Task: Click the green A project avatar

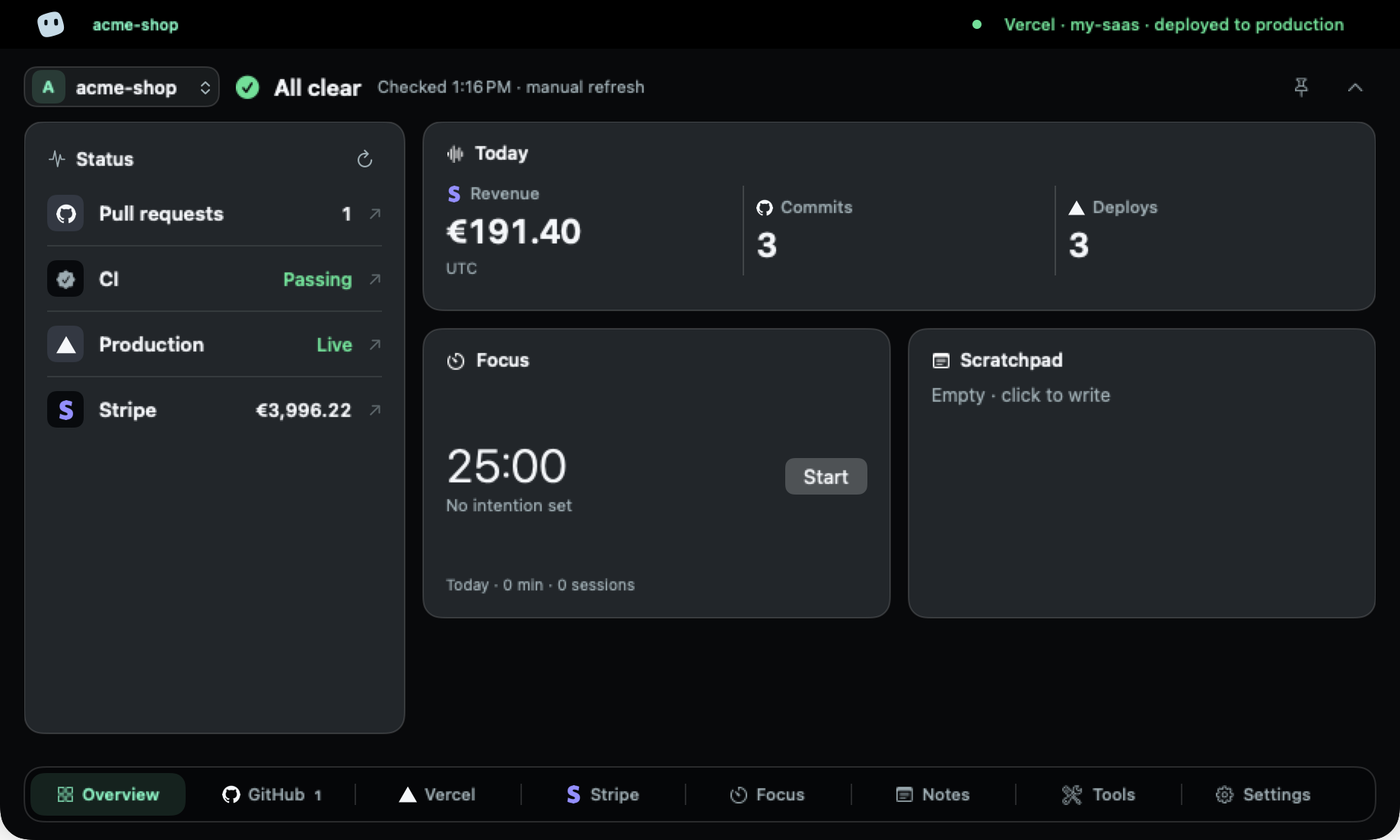Action: click(x=49, y=87)
